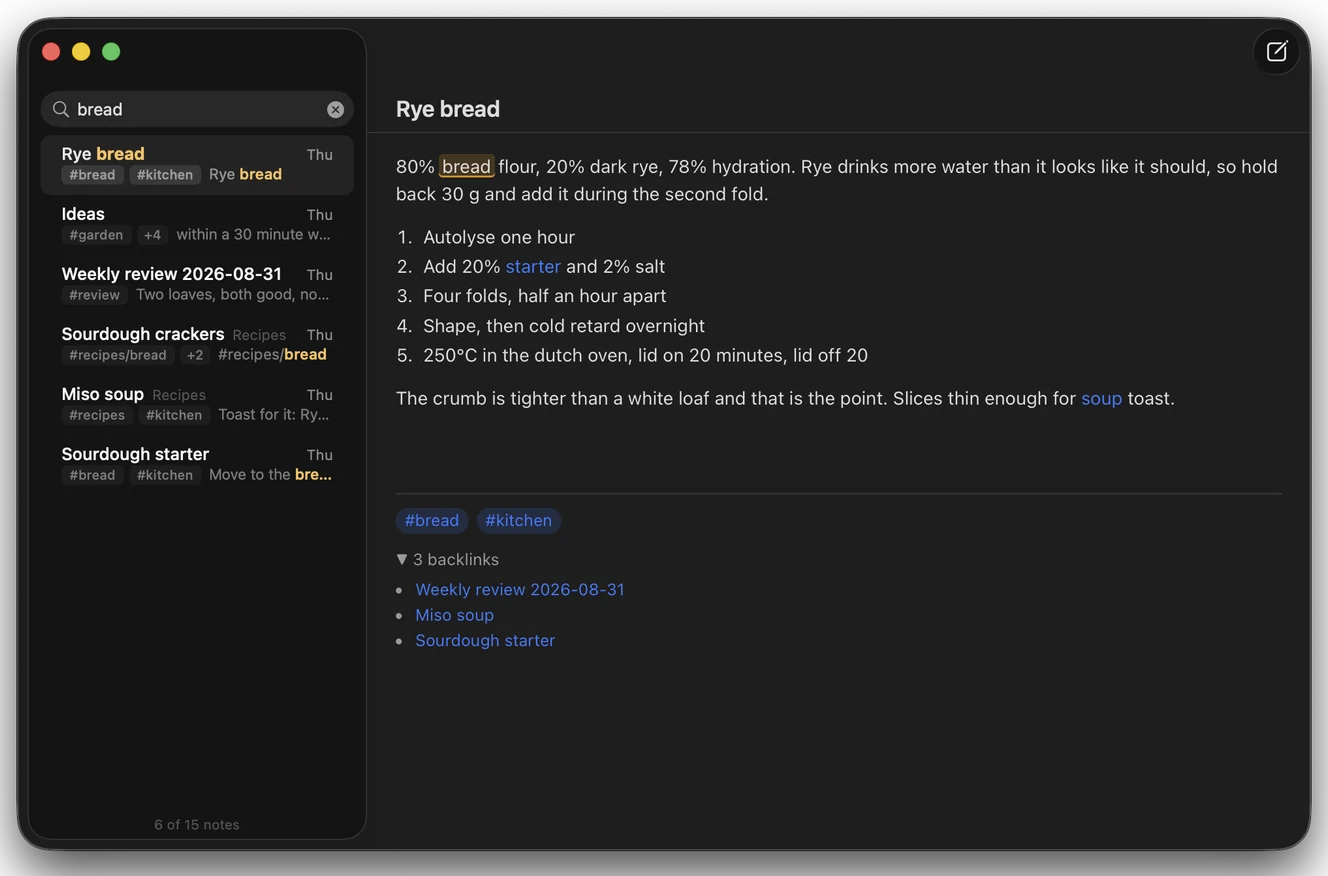Click #kitchen tag chip in Rye bread row
Viewport: 1328px width, 876px height.
pos(165,175)
